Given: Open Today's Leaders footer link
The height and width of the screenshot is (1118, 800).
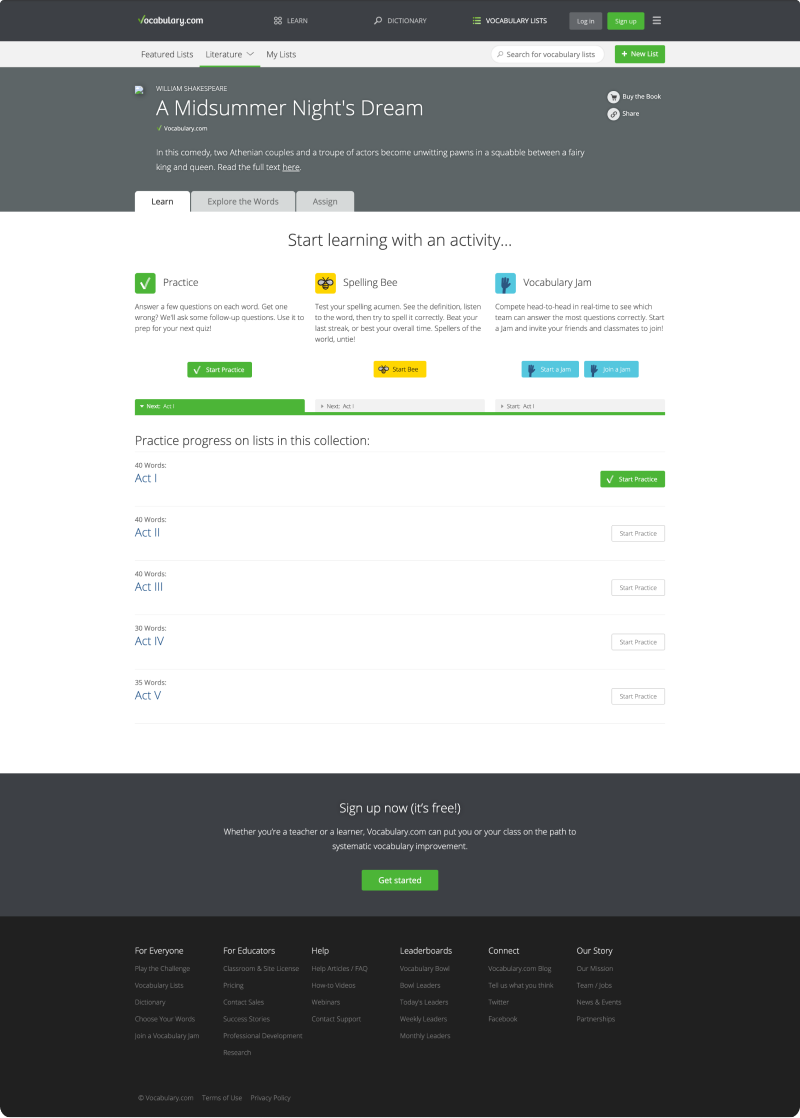Looking at the screenshot, I should (x=424, y=1002).
